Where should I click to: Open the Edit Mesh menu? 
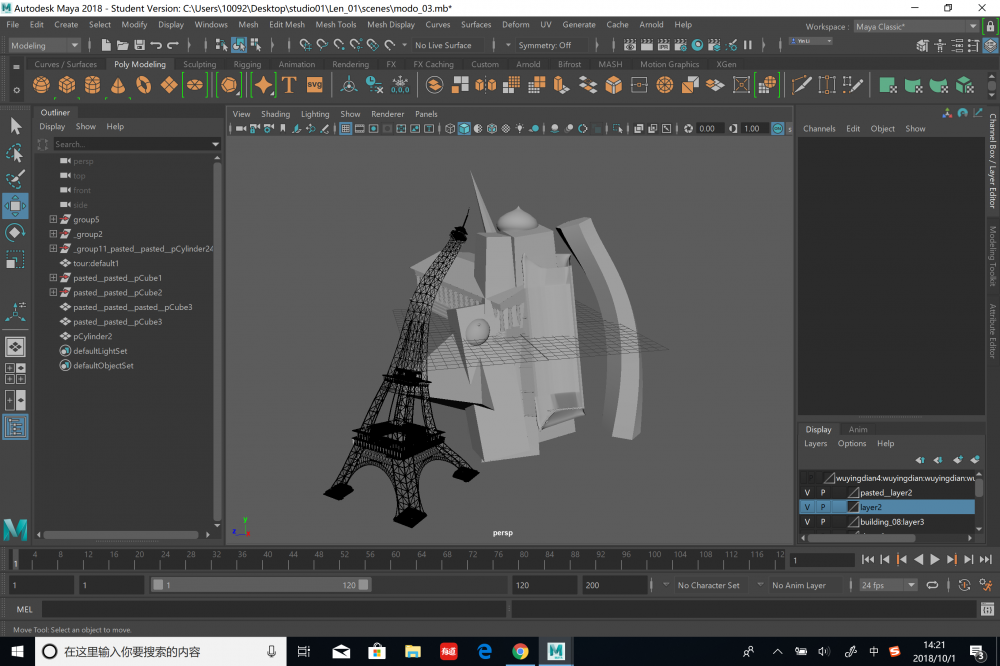(x=287, y=24)
